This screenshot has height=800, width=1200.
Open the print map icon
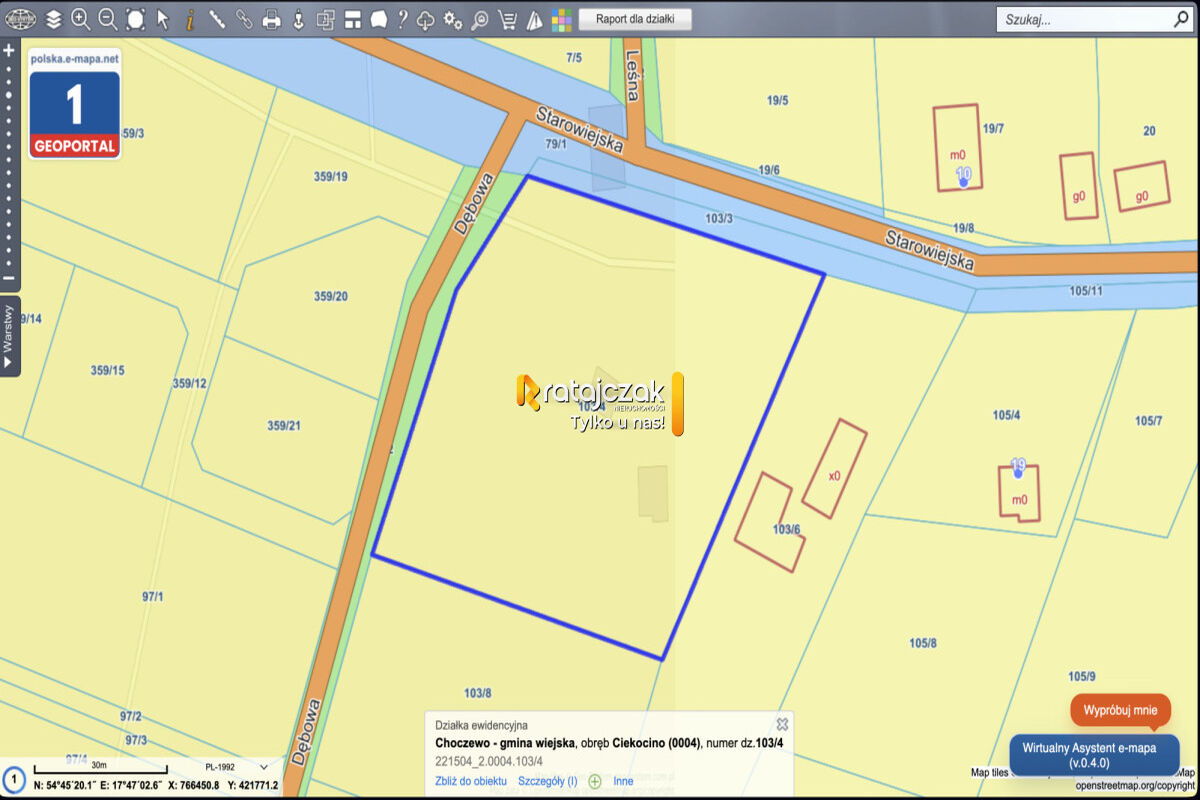click(271, 19)
